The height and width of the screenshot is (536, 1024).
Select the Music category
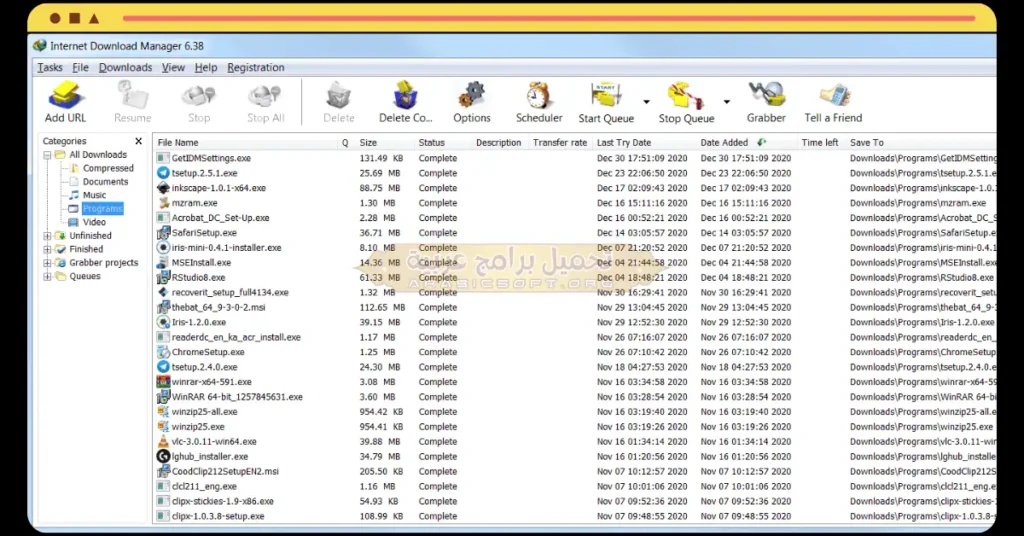(94, 195)
